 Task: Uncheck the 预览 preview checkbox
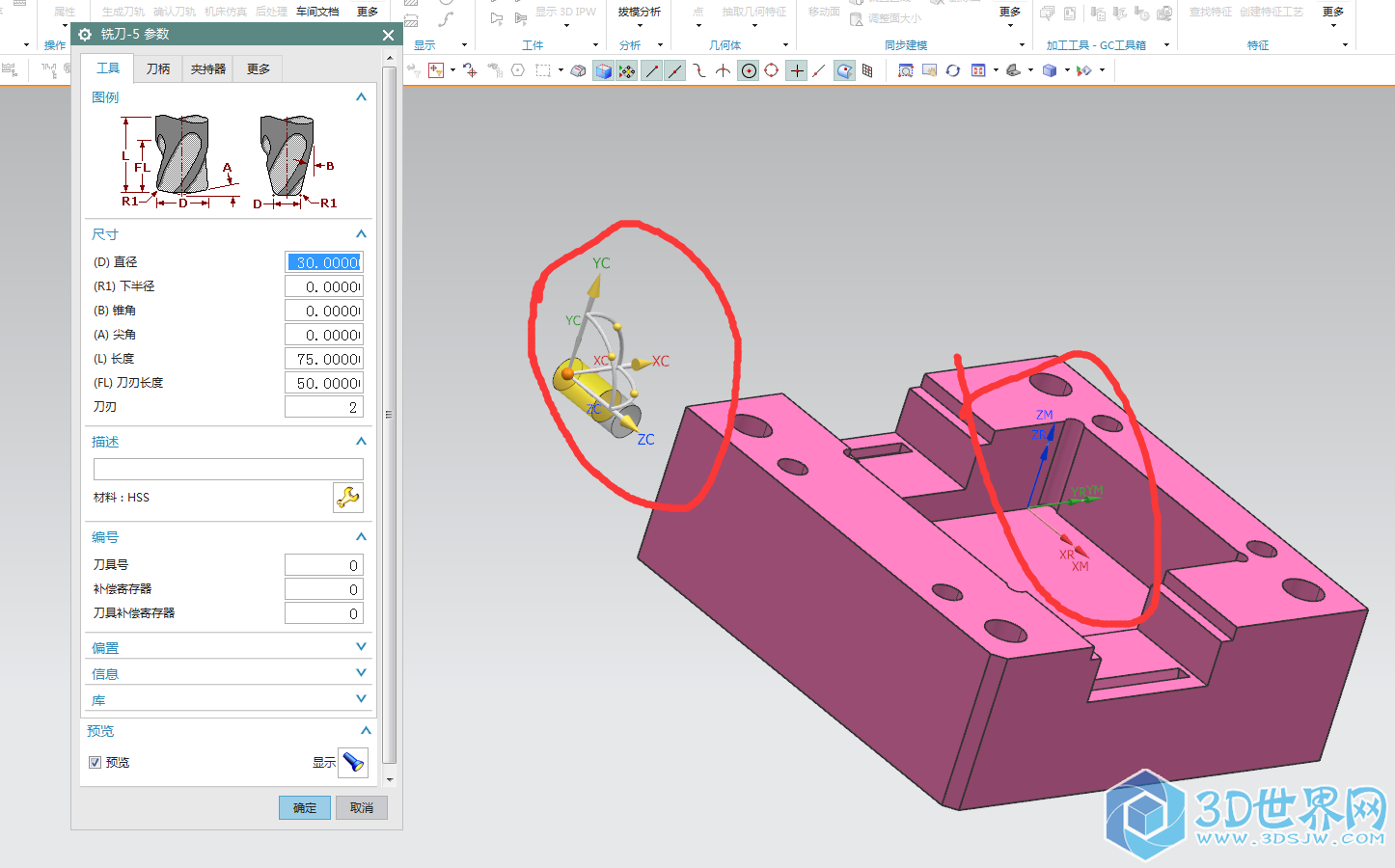[x=95, y=762]
